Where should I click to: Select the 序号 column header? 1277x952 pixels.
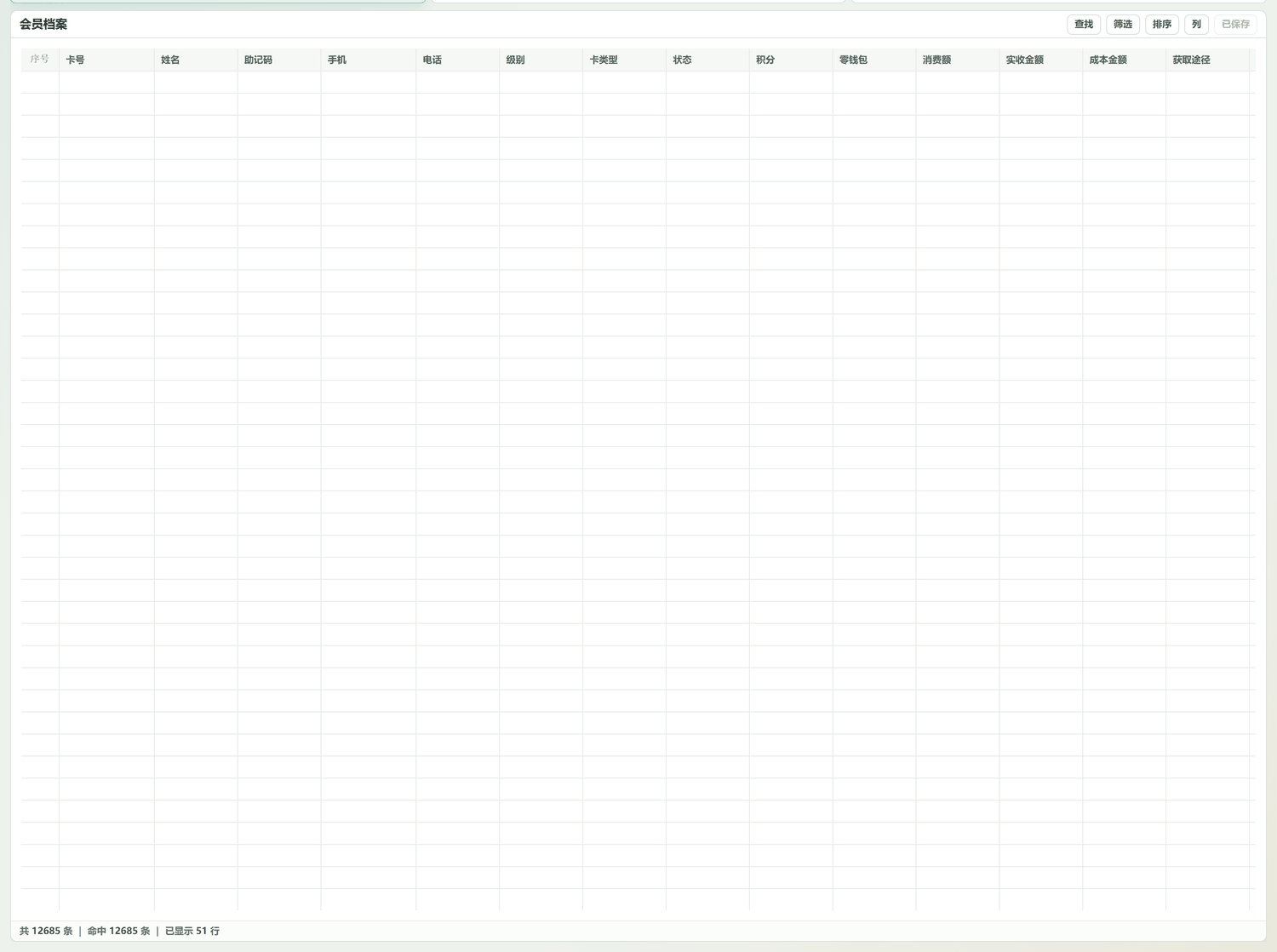coord(40,60)
